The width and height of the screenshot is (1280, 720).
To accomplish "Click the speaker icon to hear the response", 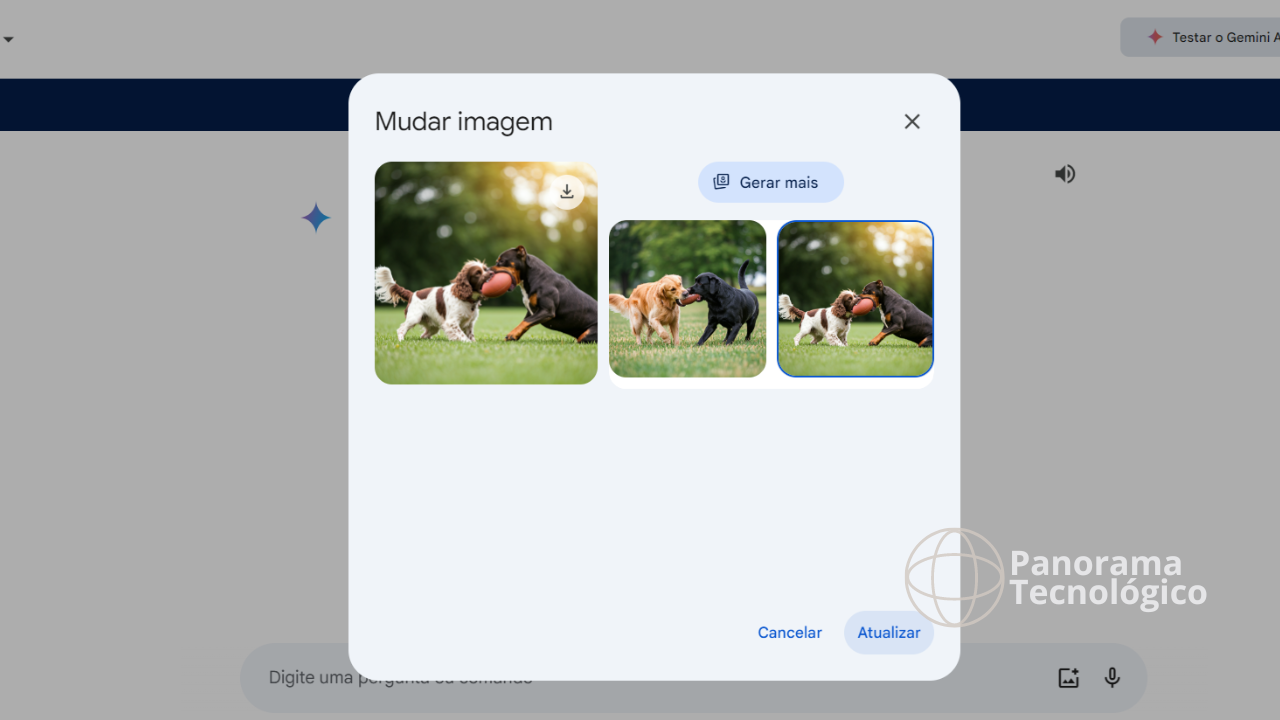I will click(x=1064, y=174).
